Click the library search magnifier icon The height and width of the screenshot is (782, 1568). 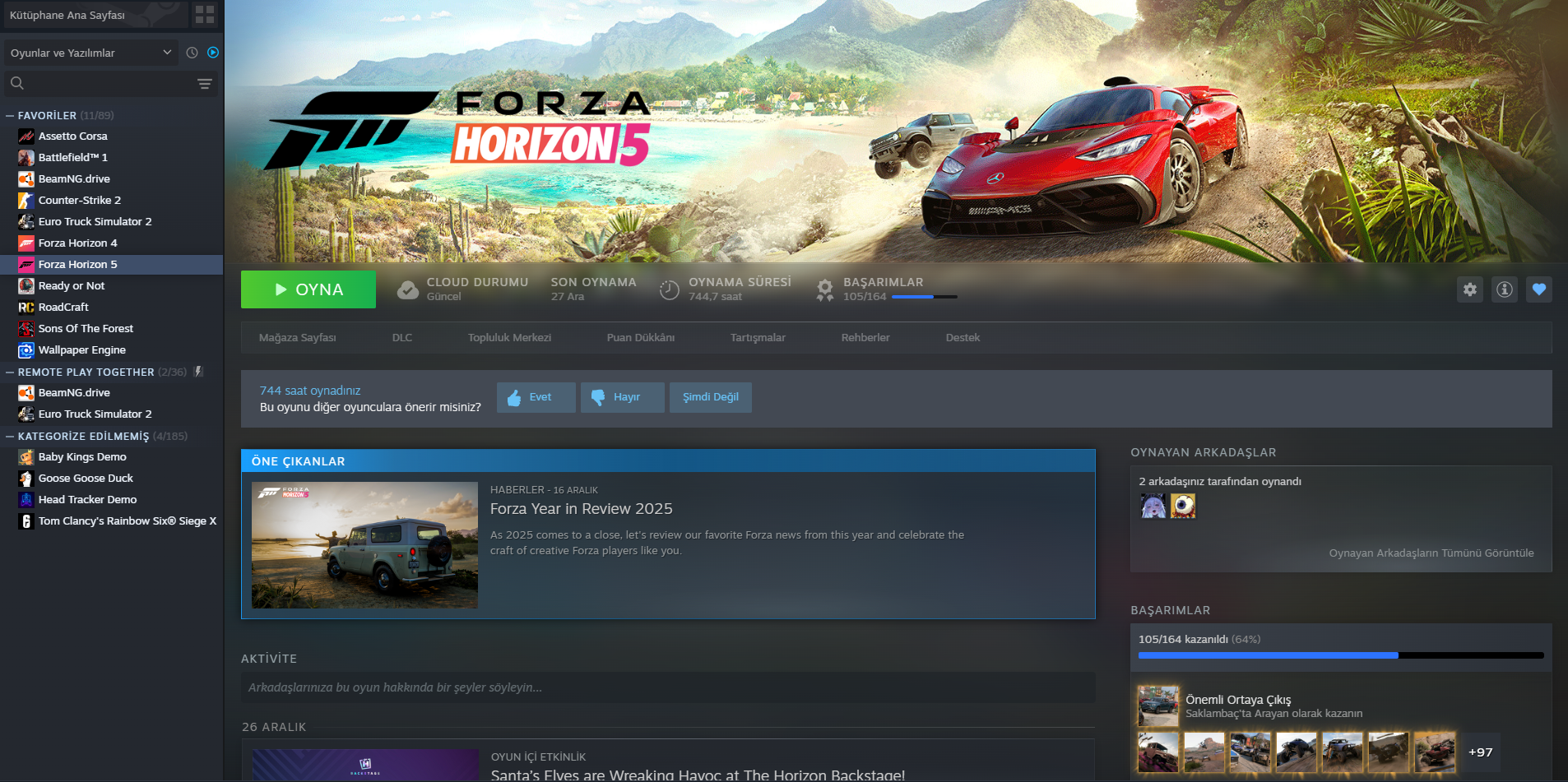[x=17, y=83]
